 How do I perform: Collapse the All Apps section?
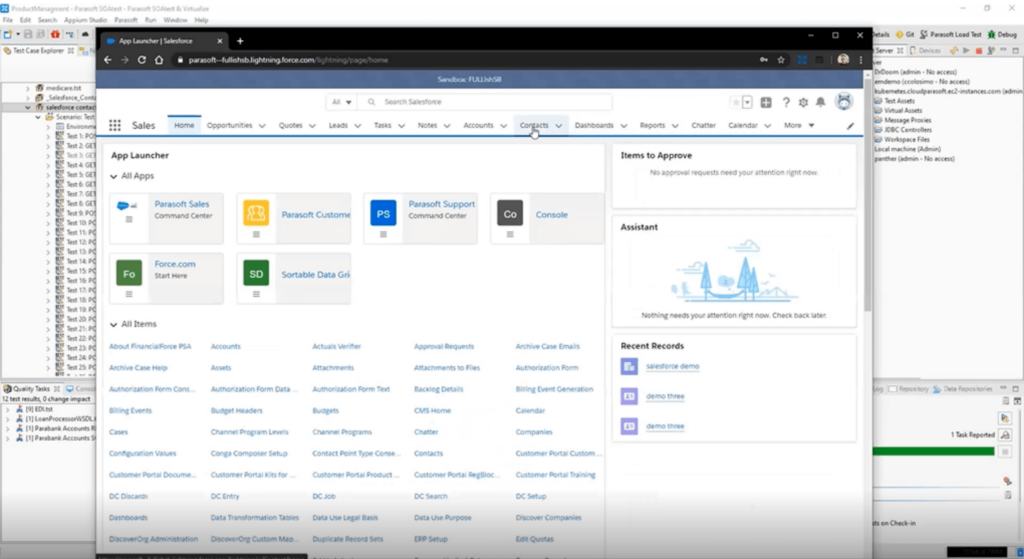[114, 176]
